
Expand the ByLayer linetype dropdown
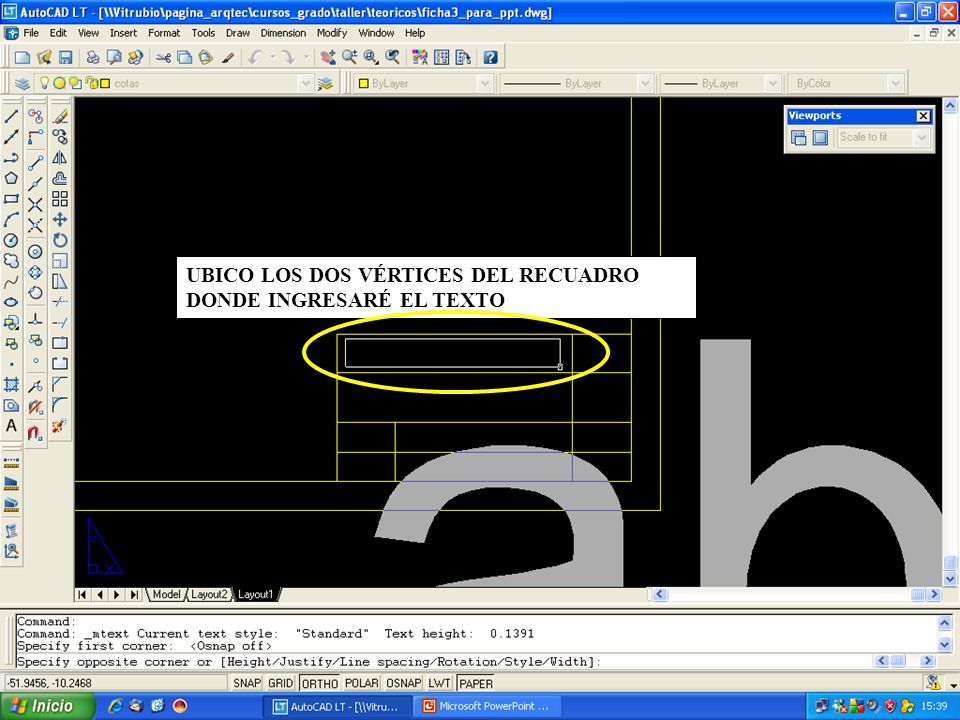coord(645,83)
